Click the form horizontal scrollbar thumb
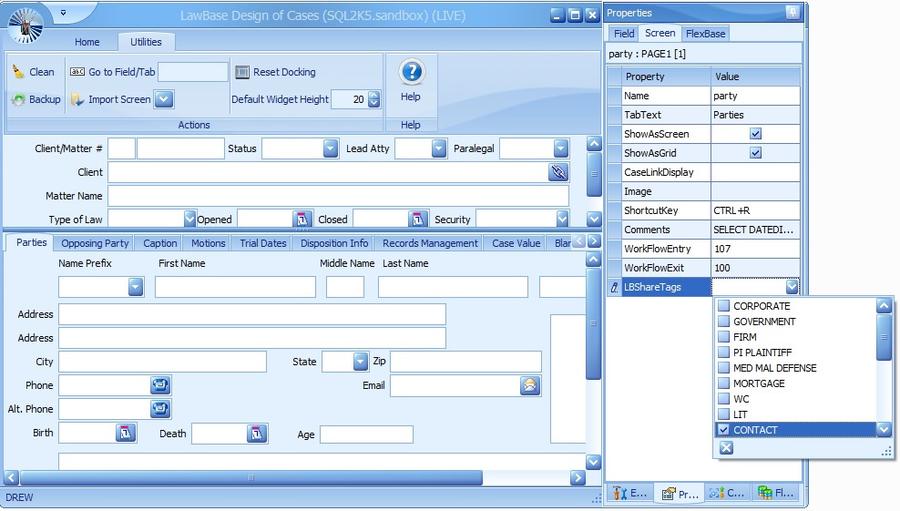Image resolution: width=900 pixels, height=511 pixels. pyautogui.click(x=251, y=477)
